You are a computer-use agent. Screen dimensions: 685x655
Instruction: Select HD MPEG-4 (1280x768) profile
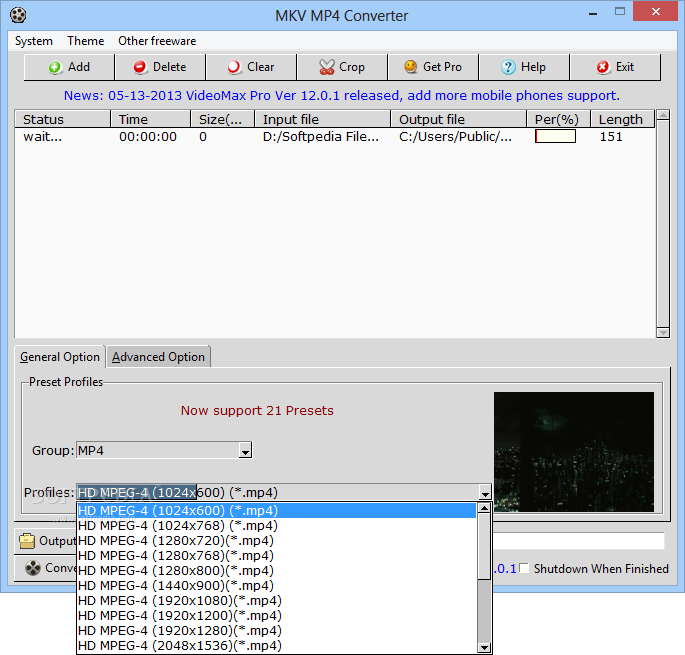point(277,555)
